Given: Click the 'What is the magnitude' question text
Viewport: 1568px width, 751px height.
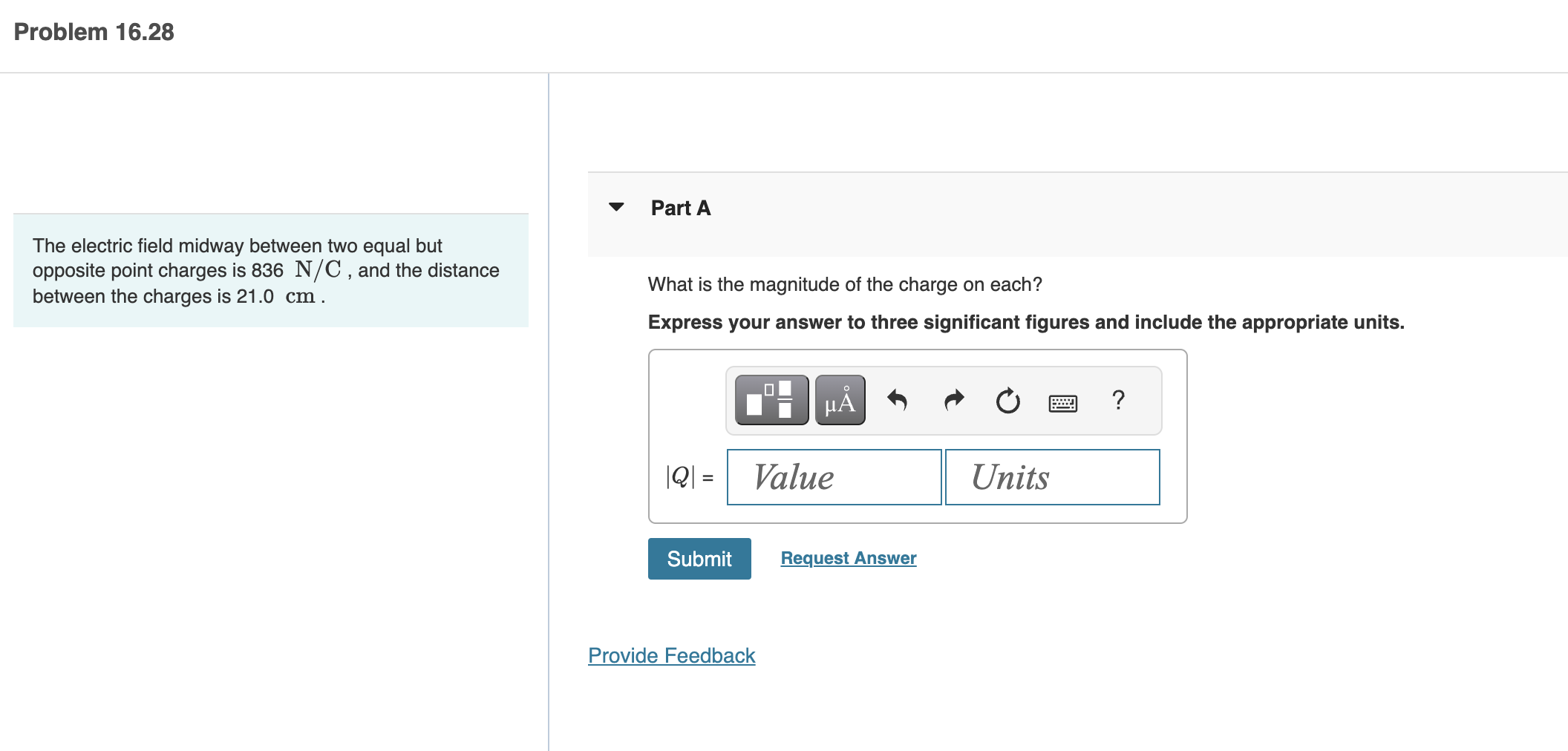Looking at the screenshot, I should pos(844,284).
